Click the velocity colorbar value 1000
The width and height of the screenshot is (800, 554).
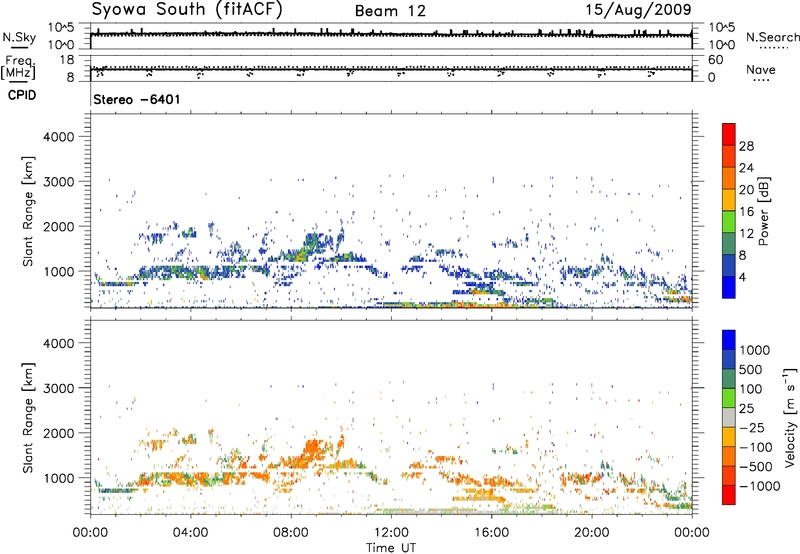coord(755,350)
